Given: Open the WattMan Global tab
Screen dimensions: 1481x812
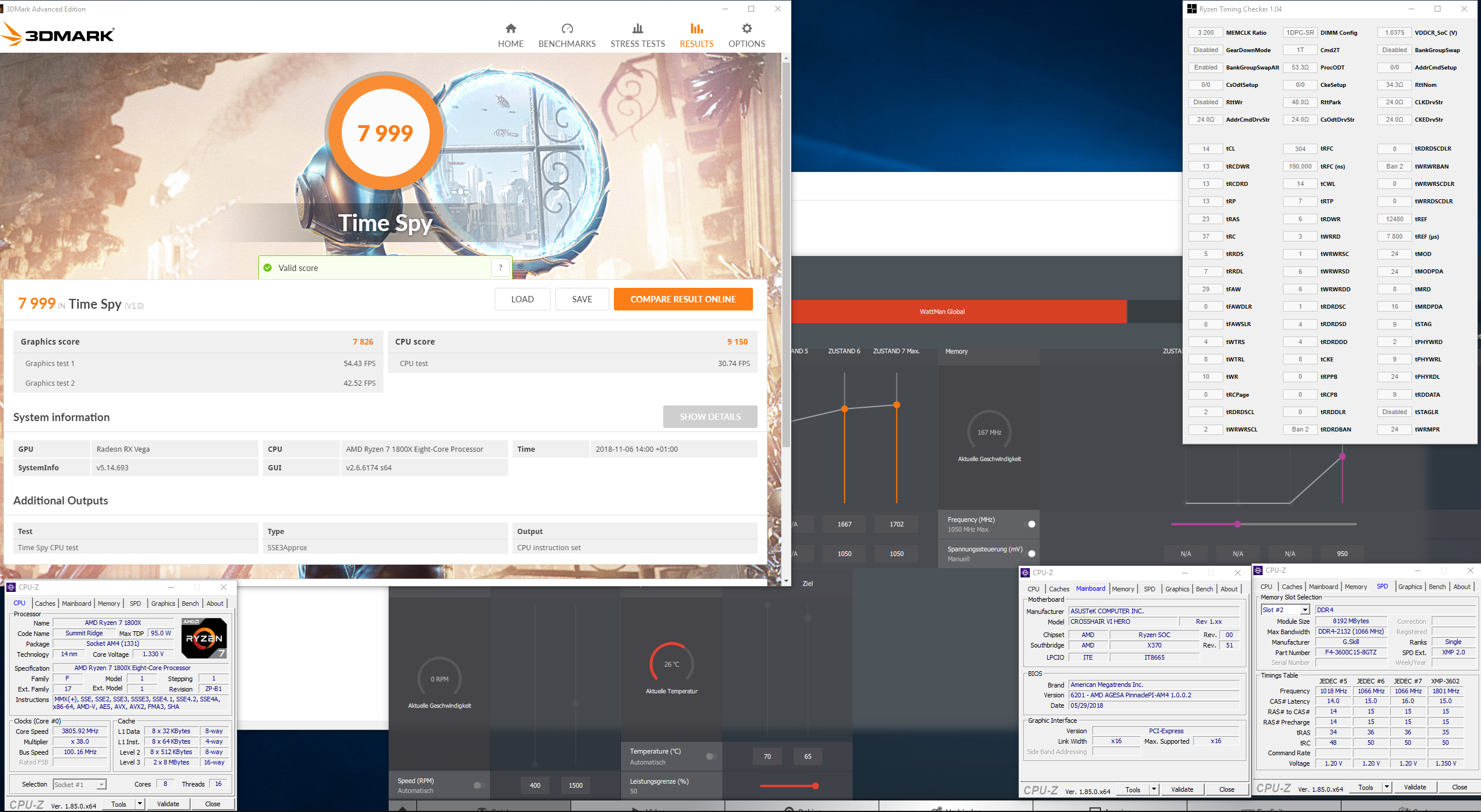Looking at the screenshot, I should (x=942, y=312).
